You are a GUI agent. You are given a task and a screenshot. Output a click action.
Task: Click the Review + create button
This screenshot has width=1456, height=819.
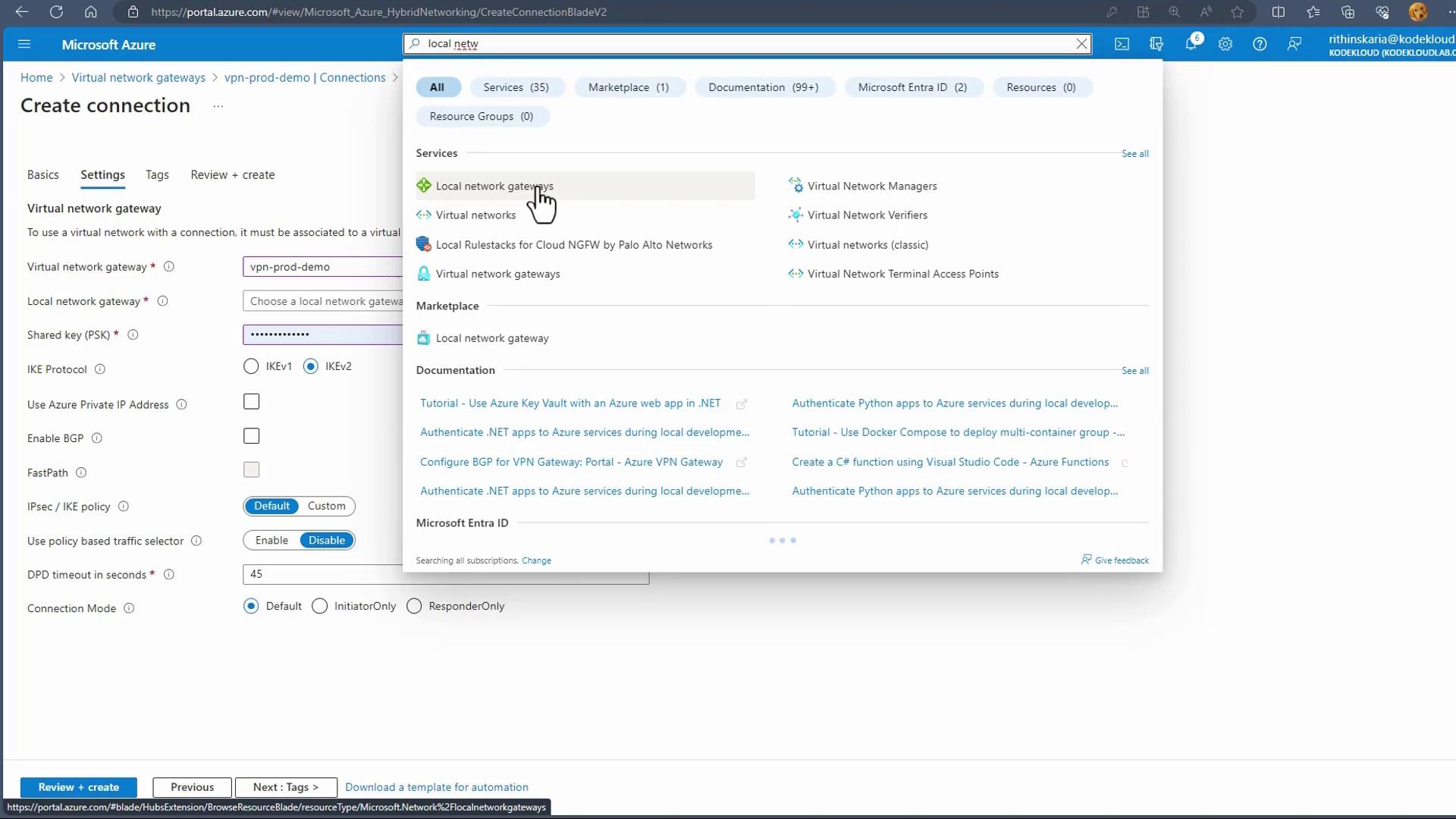(78, 787)
